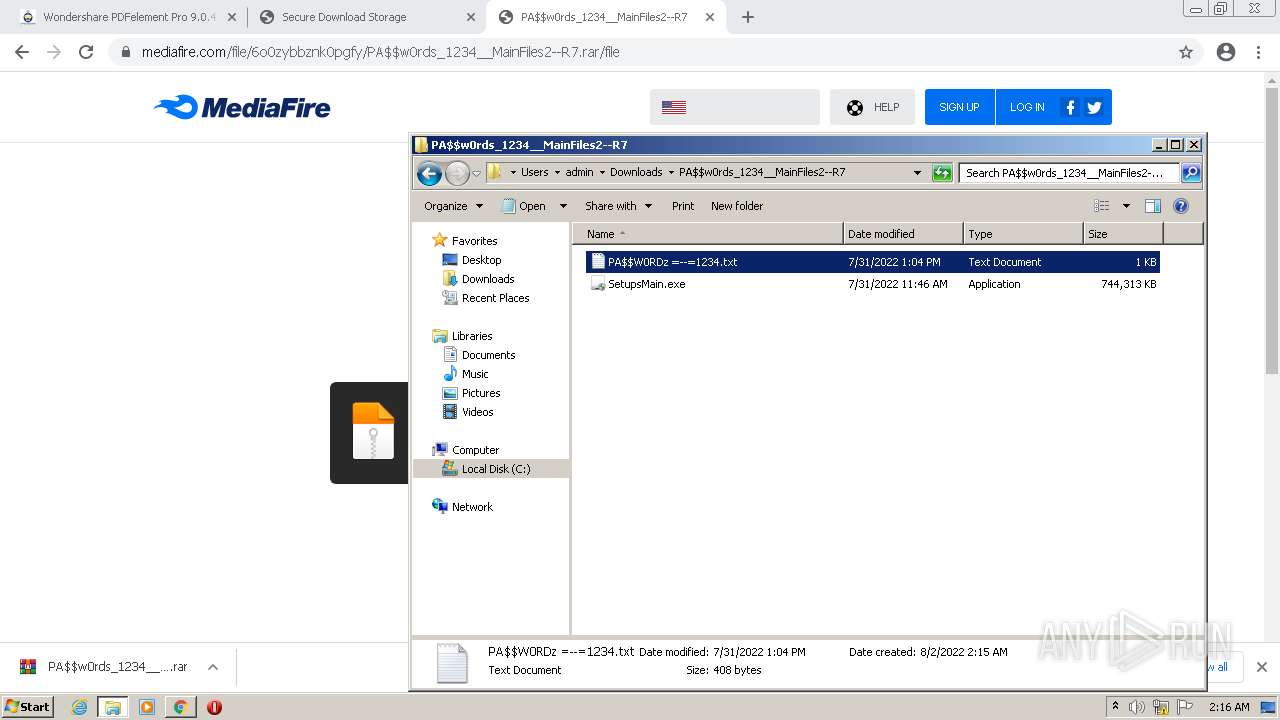Click the Explorer help question-mark icon

click(1181, 206)
